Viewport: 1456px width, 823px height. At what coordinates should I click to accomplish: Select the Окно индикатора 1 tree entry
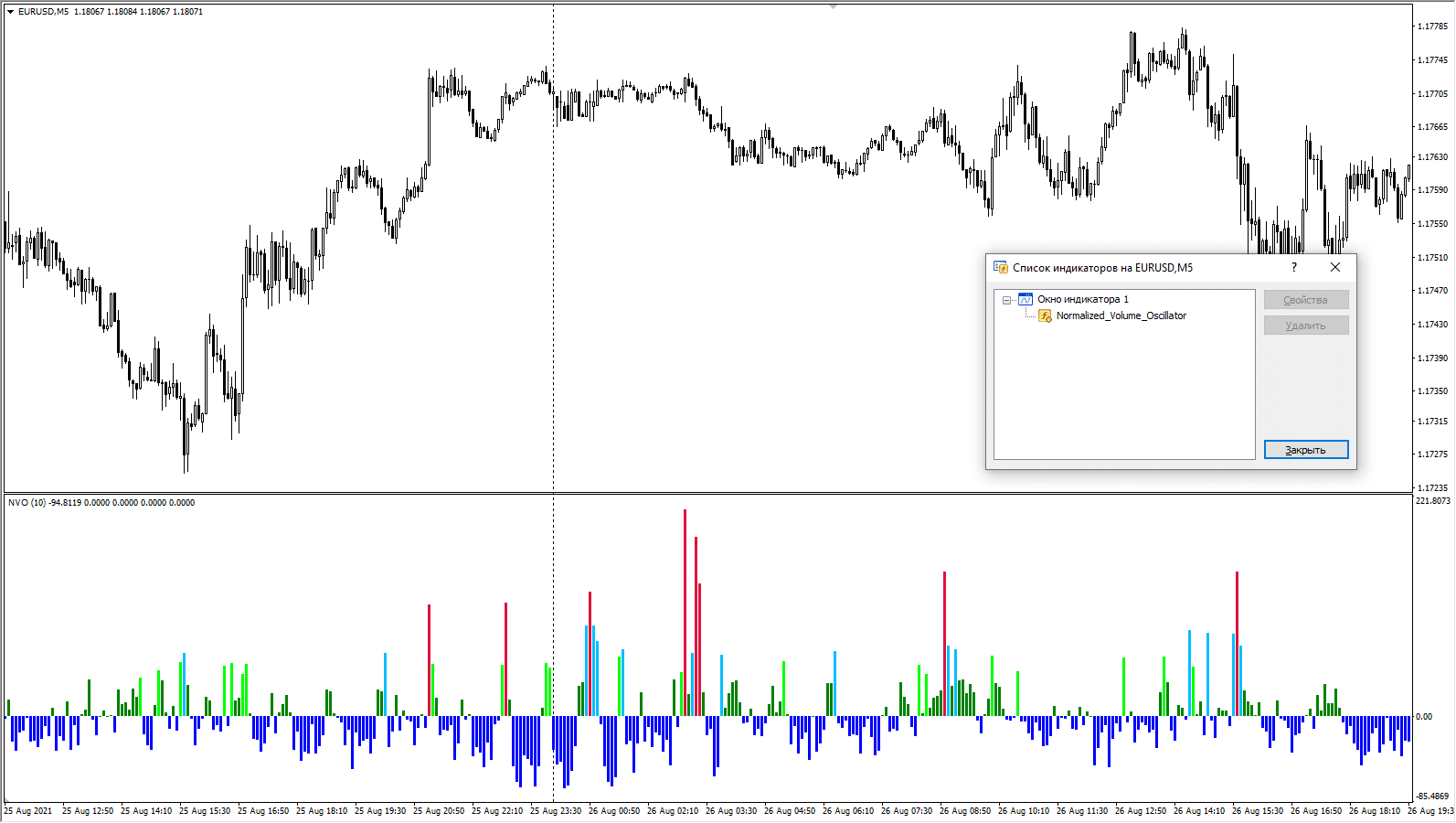[1082, 300]
